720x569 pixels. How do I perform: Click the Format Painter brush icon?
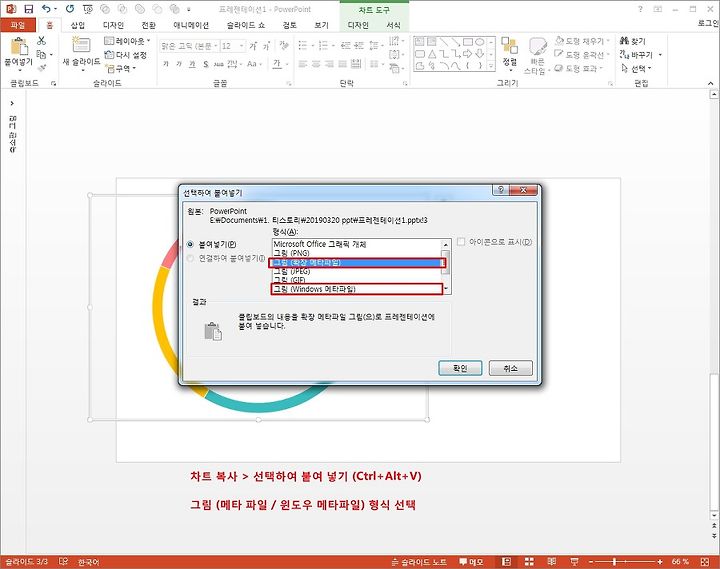(x=41, y=68)
